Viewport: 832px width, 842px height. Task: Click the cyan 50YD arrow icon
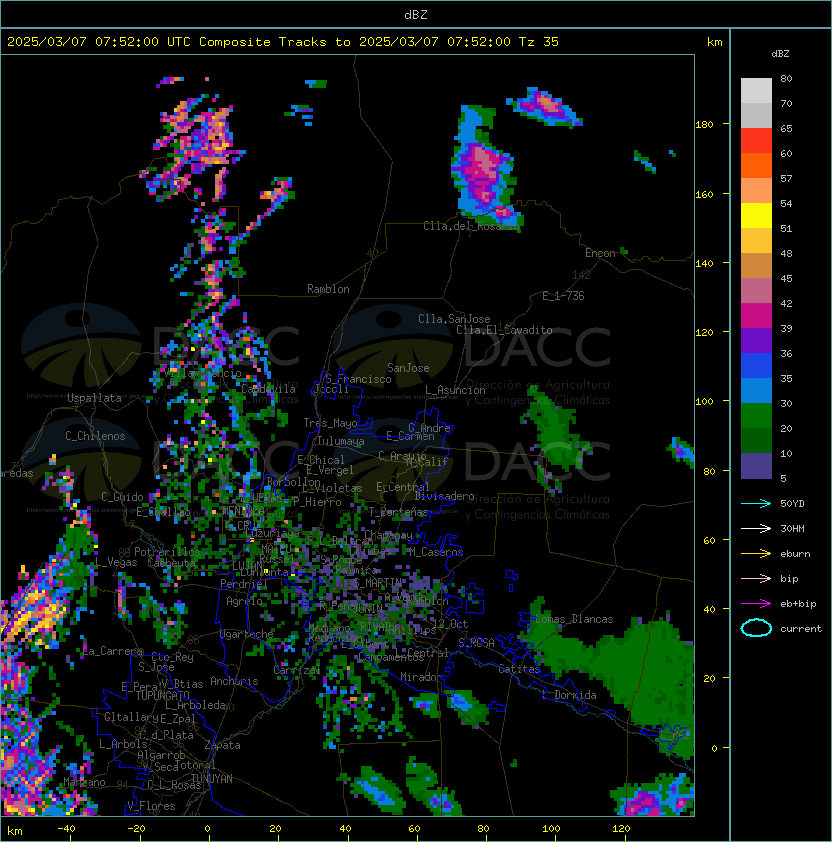point(756,504)
